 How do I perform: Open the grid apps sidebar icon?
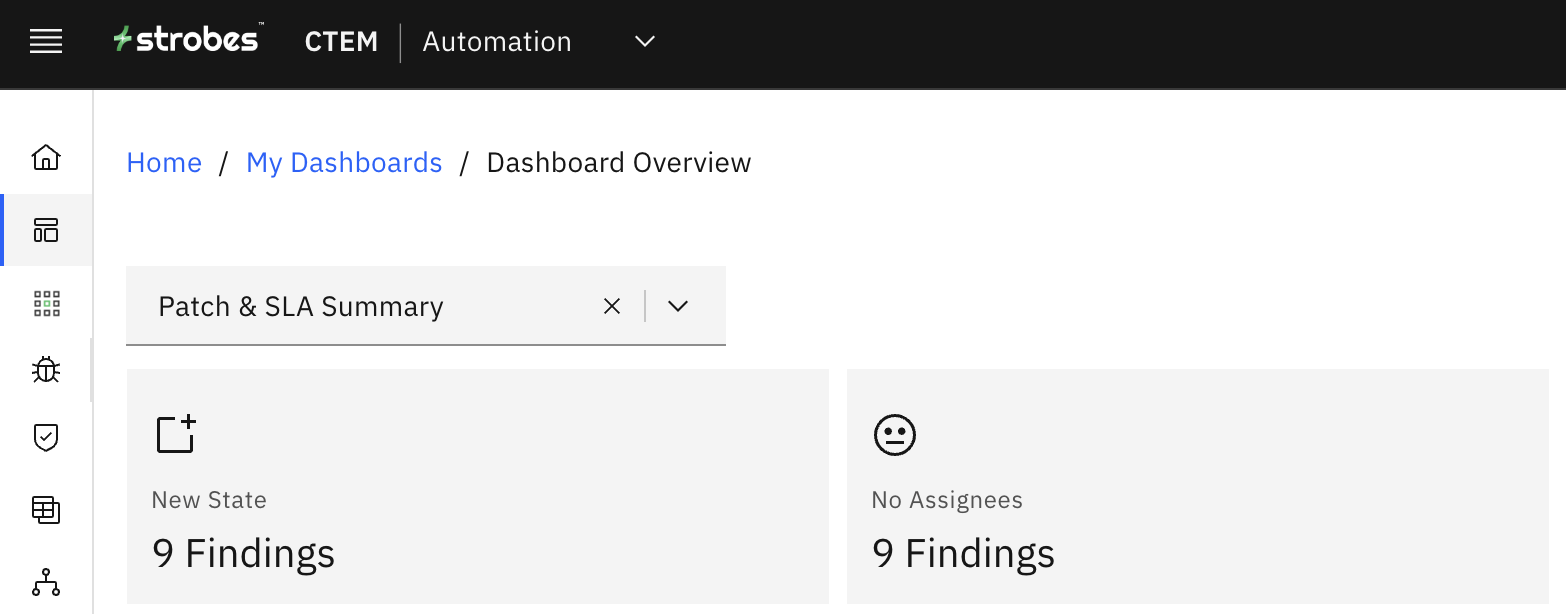[x=46, y=303]
